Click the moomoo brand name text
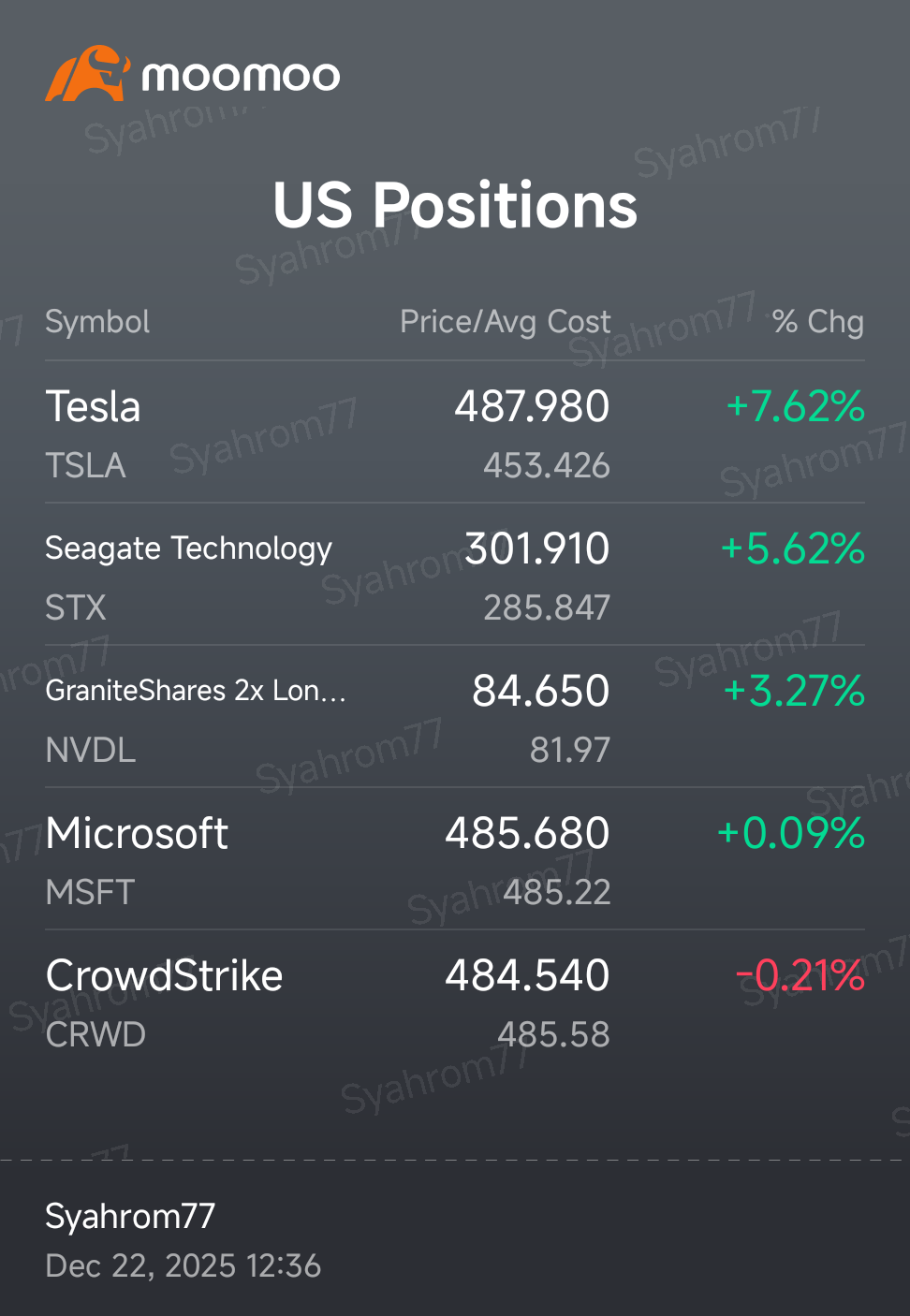The image size is (910, 1316). point(241,76)
